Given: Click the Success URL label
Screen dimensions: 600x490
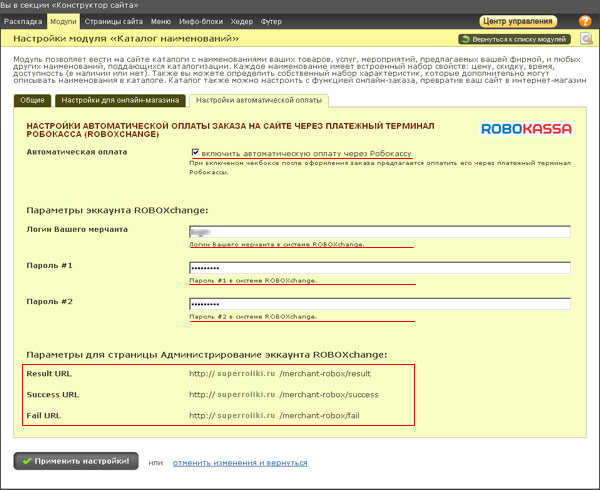Looking at the screenshot, I should pos(53,395).
